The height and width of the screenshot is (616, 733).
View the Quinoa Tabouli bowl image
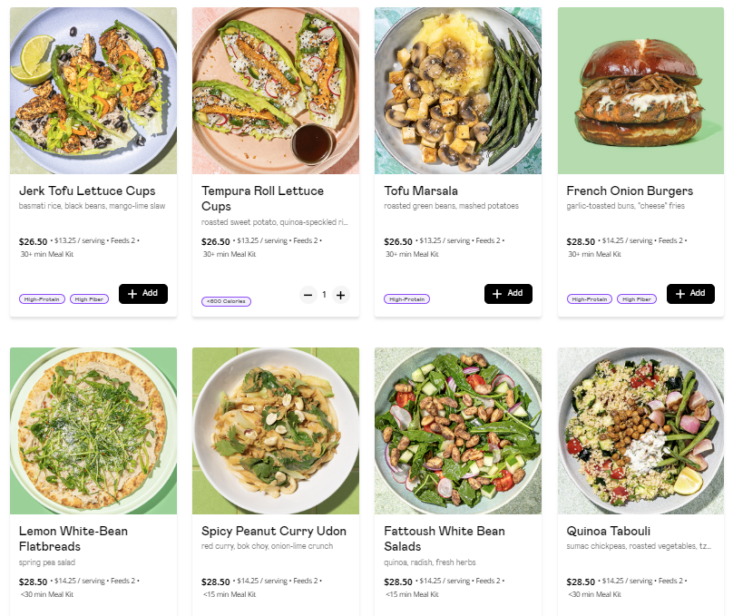click(640, 430)
